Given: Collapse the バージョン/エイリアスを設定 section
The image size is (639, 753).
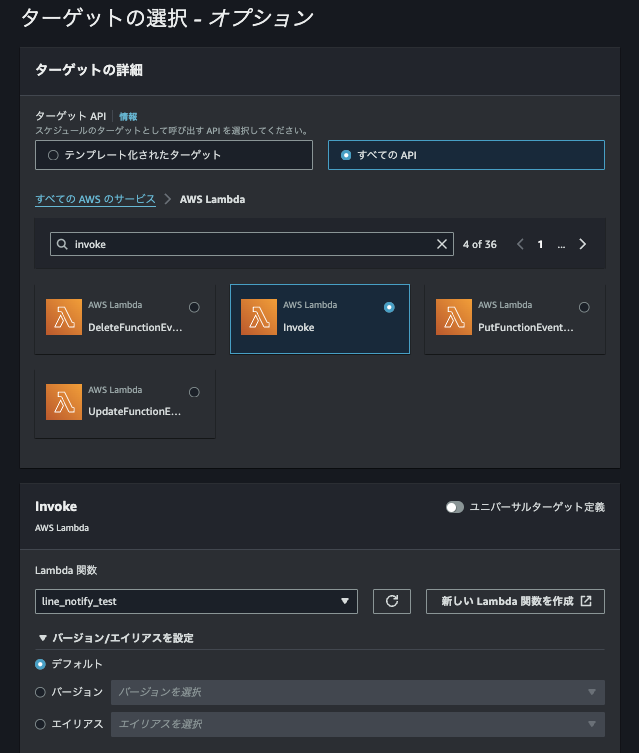Looking at the screenshot, I should click(x=116, y=638).
